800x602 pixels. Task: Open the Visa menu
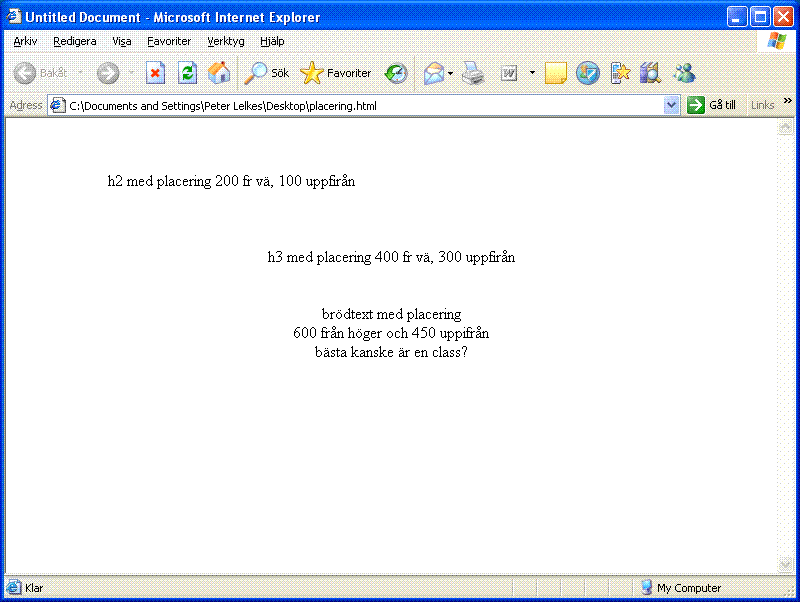[x=121, y=41]
